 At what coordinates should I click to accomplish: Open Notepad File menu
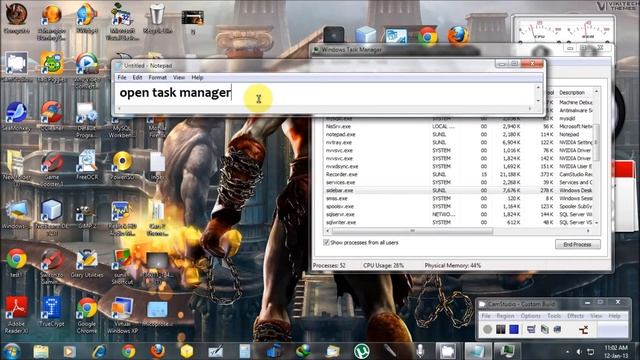click(122, 77)
